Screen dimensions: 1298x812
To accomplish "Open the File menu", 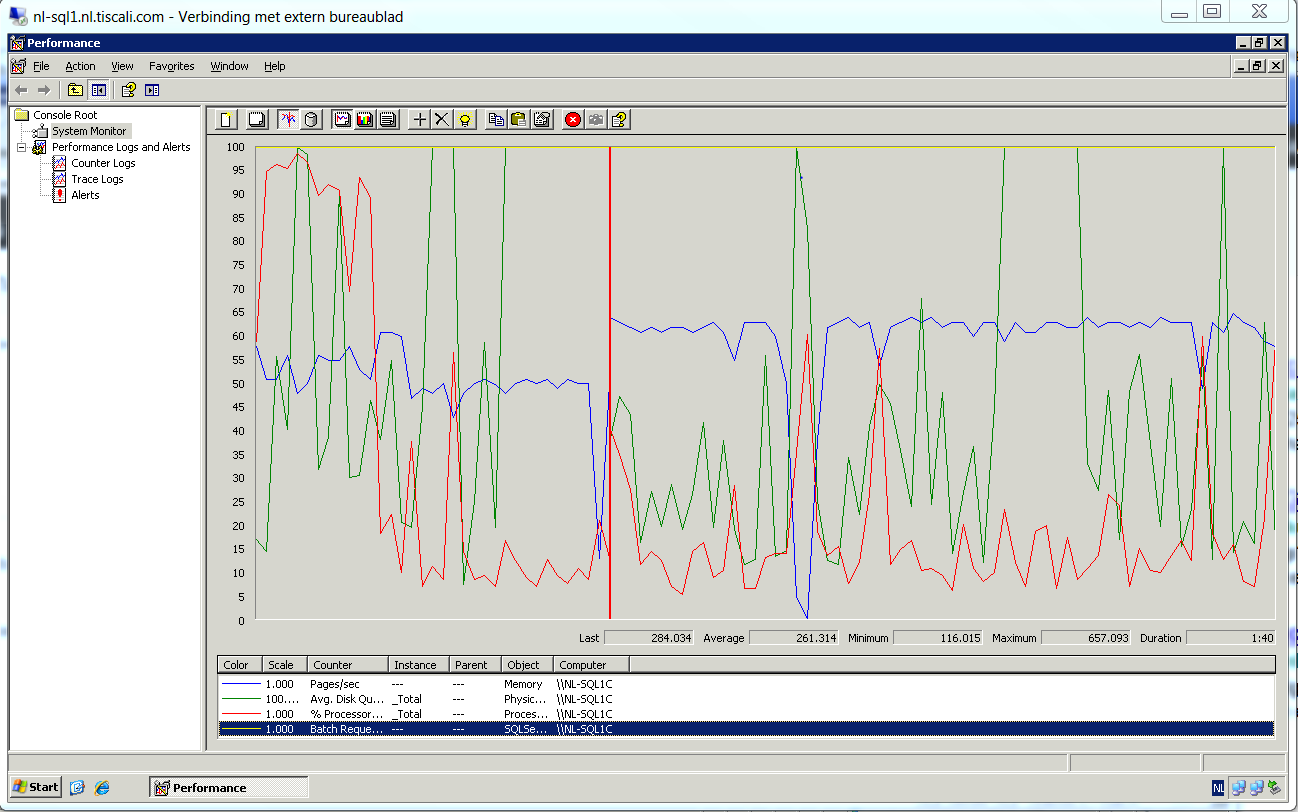I will coord(41,66).
